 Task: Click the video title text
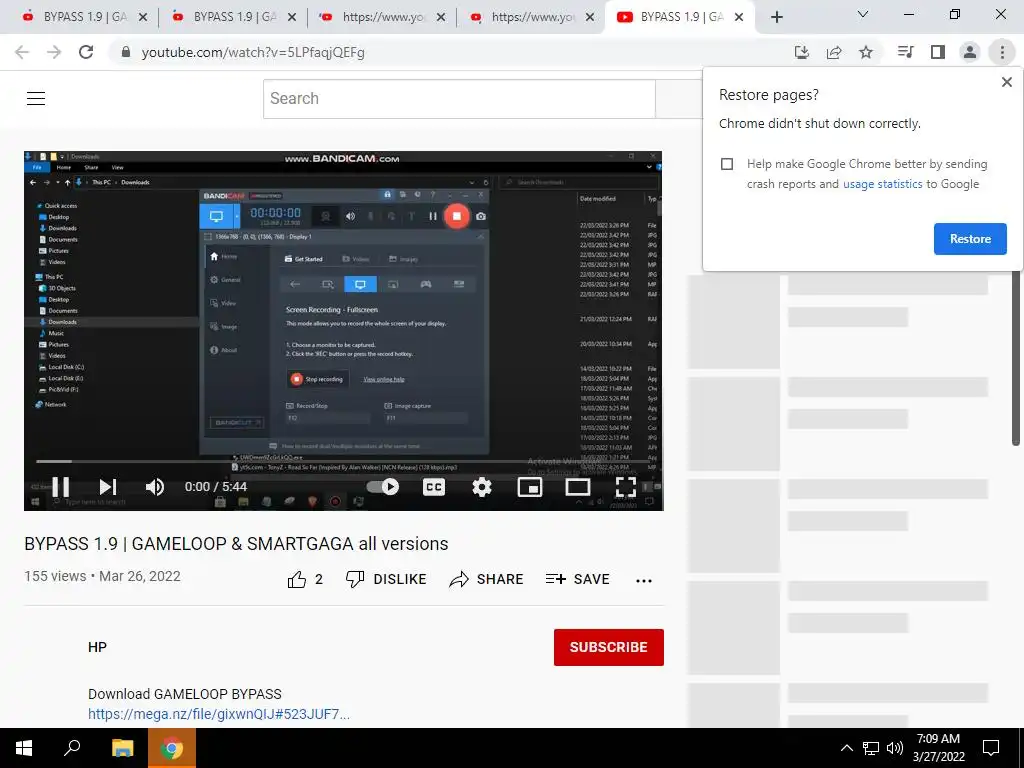[x=236, y=544]
